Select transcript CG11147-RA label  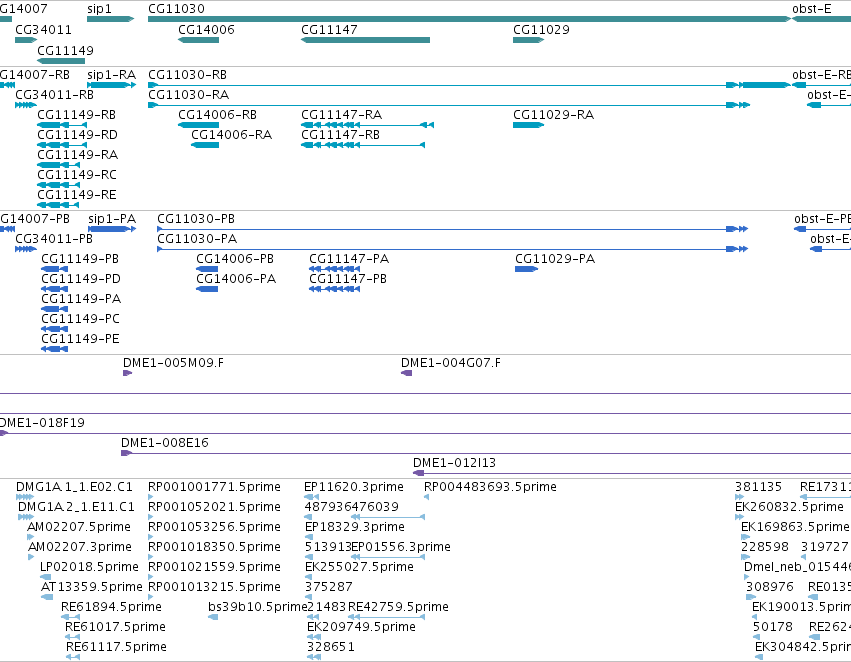coord(341,114)
